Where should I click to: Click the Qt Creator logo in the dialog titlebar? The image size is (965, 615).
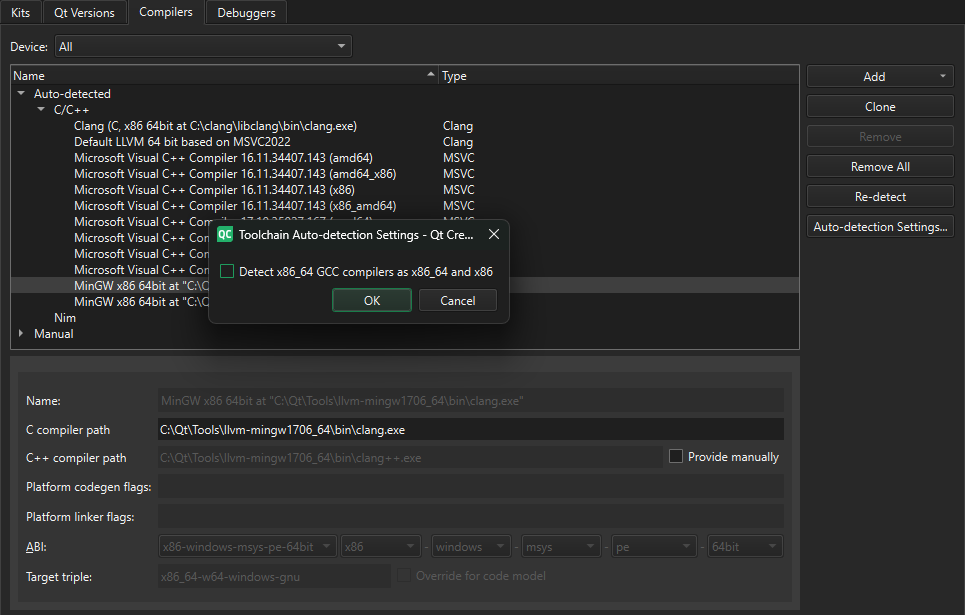(224, 234)
